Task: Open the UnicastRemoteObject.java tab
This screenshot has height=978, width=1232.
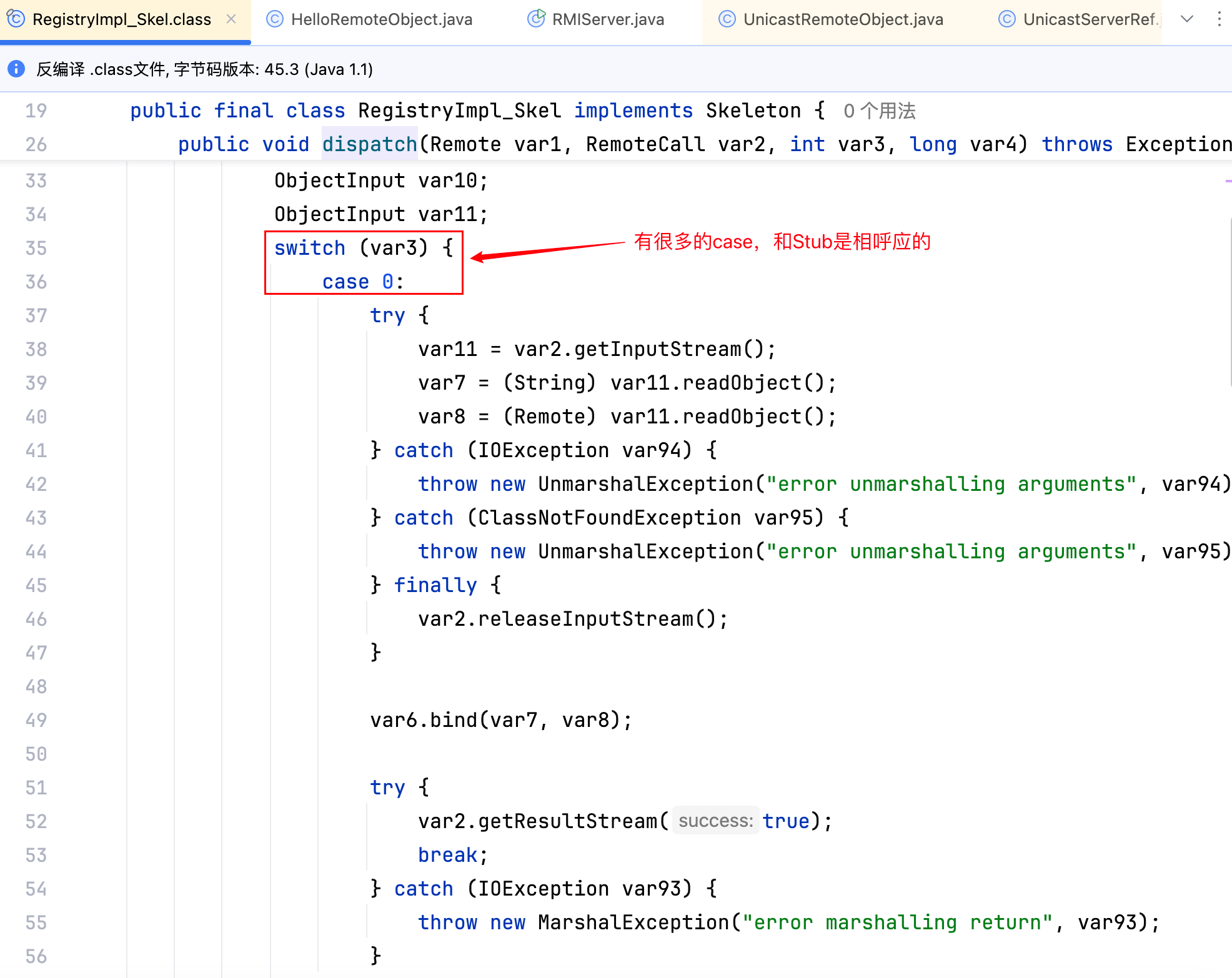Action: tap(843, 19)
